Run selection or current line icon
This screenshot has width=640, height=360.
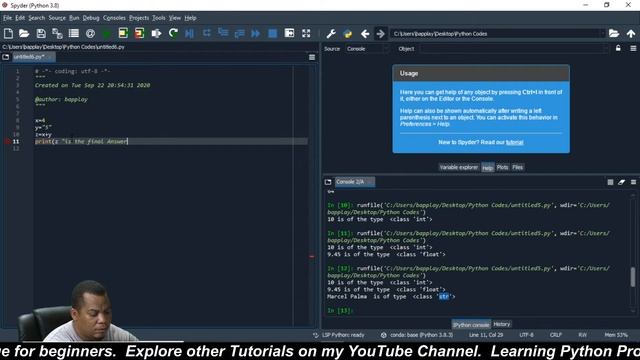coord(156,33)
